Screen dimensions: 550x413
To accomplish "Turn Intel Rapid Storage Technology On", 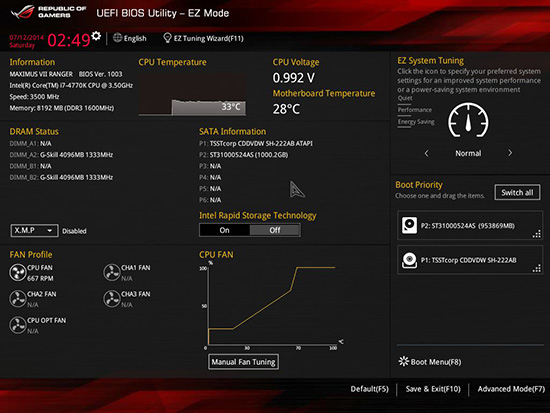I will click(224, 230).
